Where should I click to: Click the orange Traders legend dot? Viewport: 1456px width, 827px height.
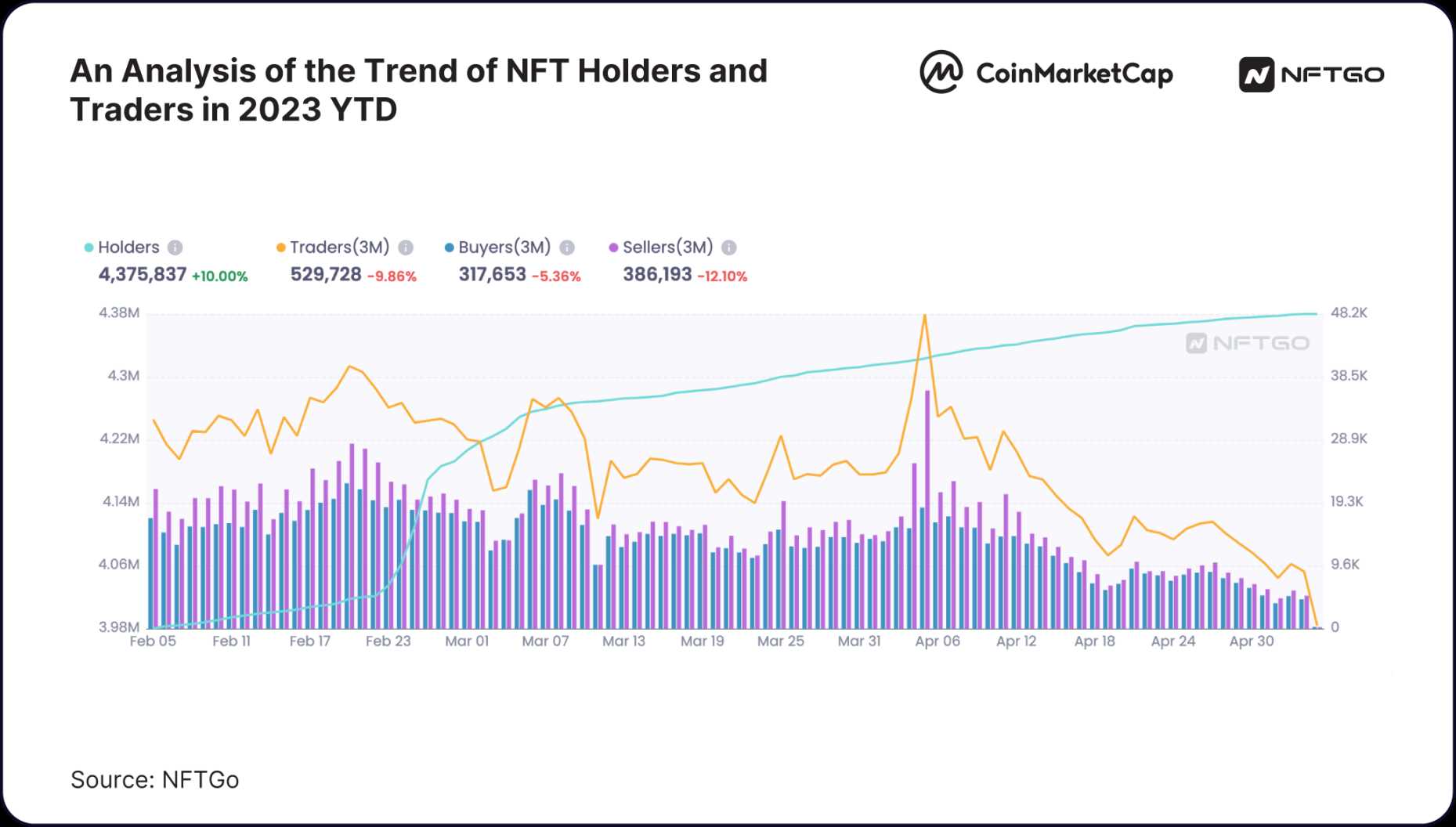click(281, 247)
